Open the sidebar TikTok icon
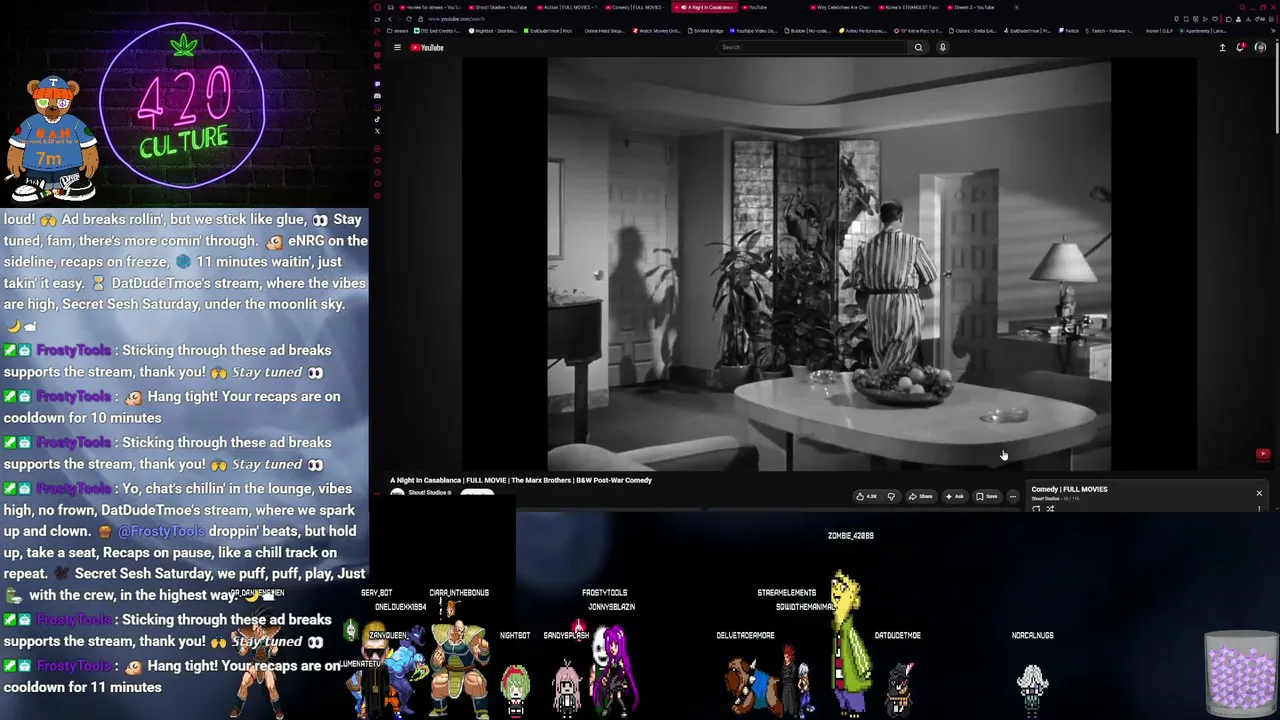 click(x=377, y=119)
